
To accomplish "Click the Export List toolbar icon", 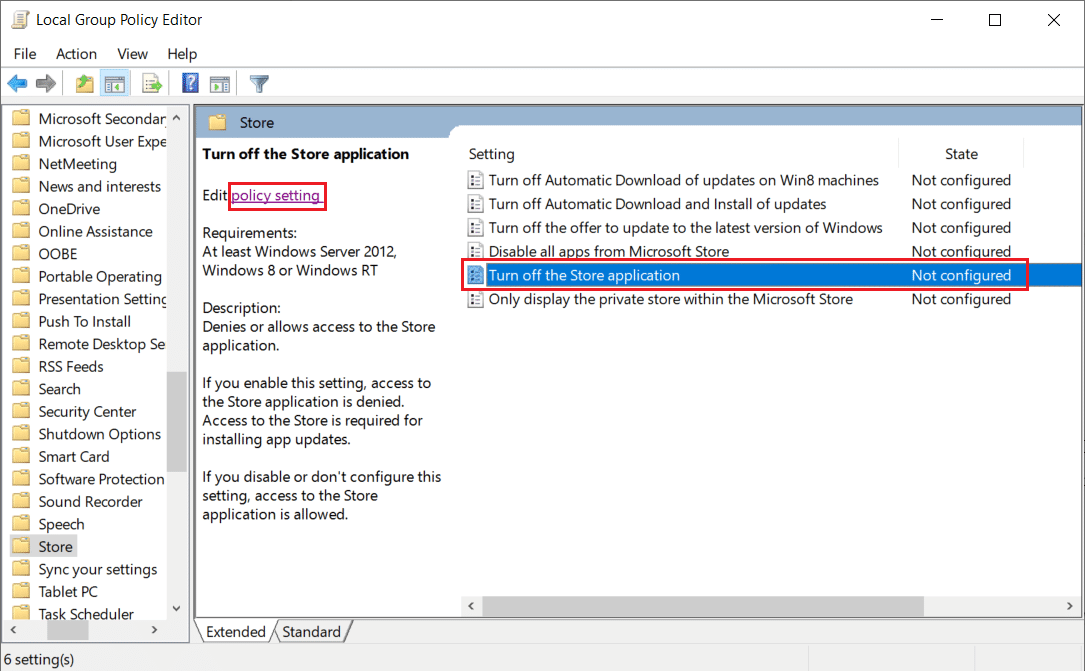I will [x=152, y=84].
